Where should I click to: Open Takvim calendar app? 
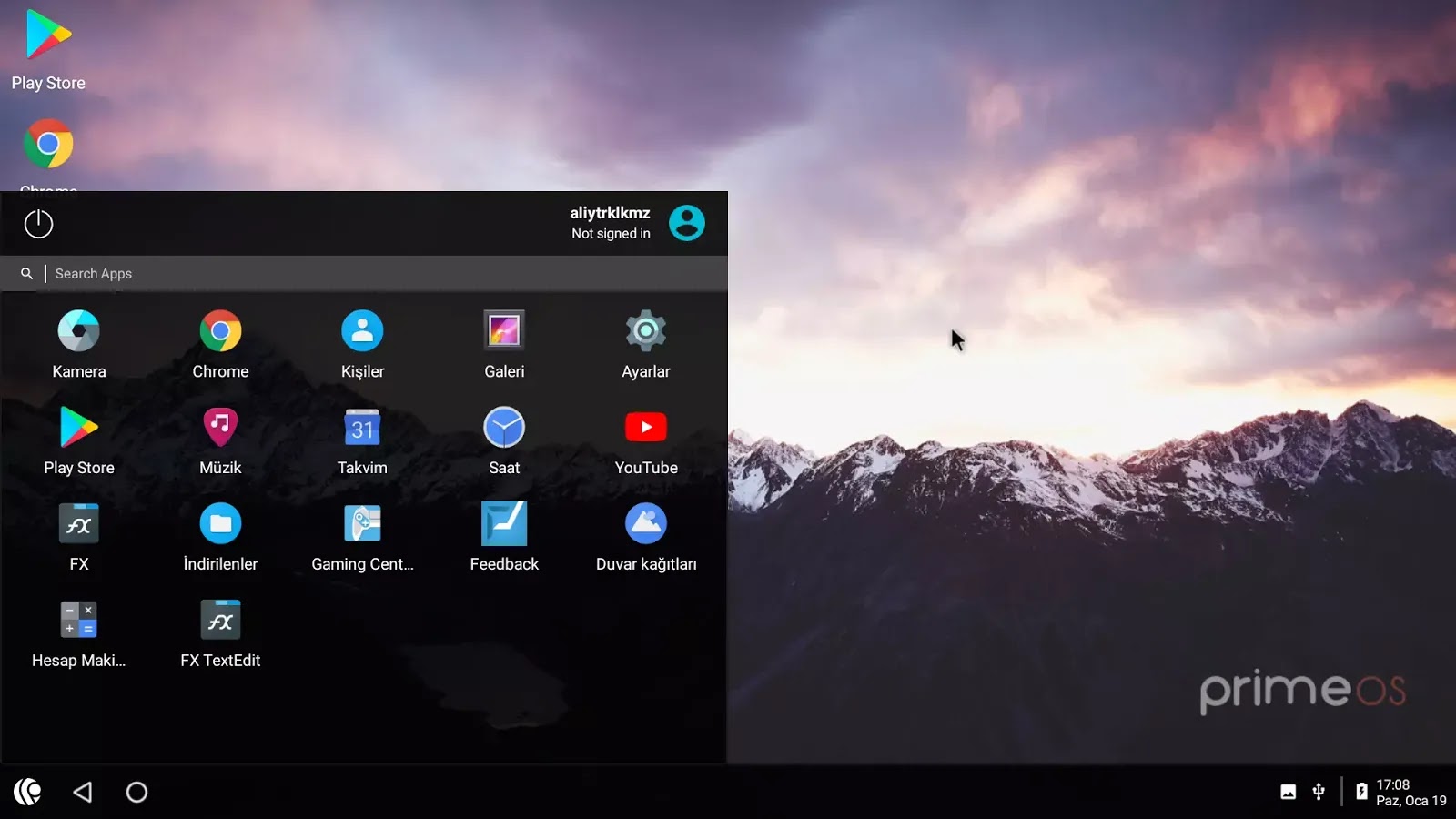pos(362,440)
